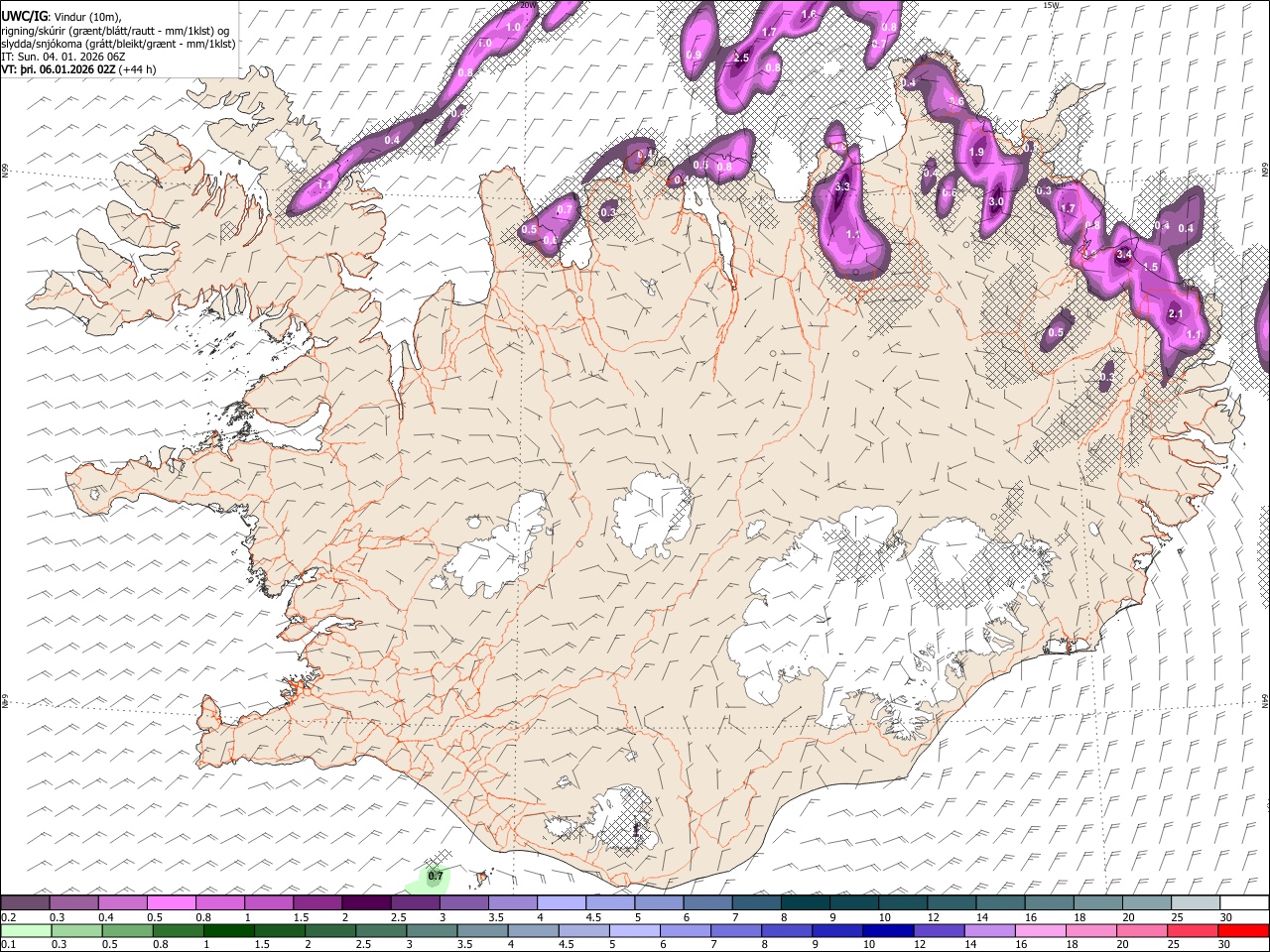Click the darkest purple swatch between 2 and 2.5 snow scale
The width and height of the screenshot is (1270, 952).
367,903
